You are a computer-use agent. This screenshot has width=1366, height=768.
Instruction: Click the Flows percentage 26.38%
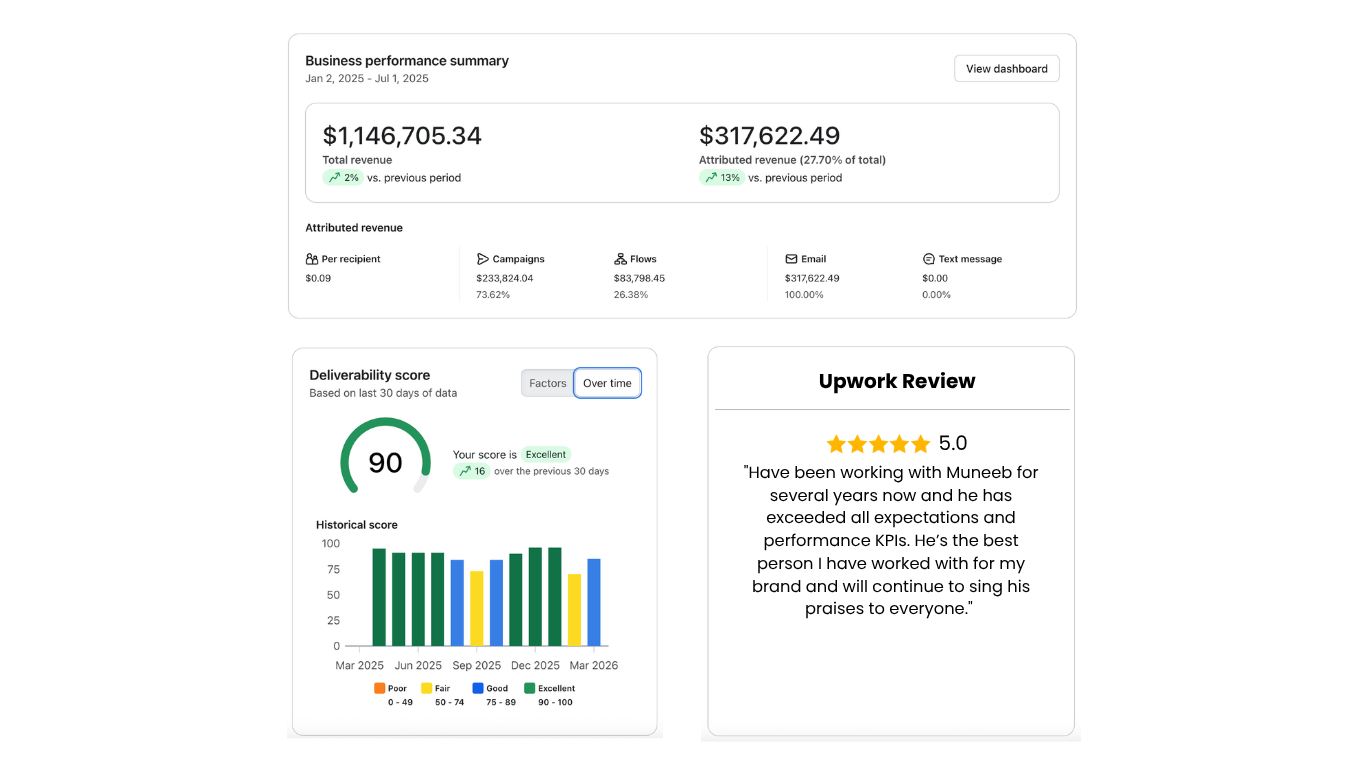631,295
